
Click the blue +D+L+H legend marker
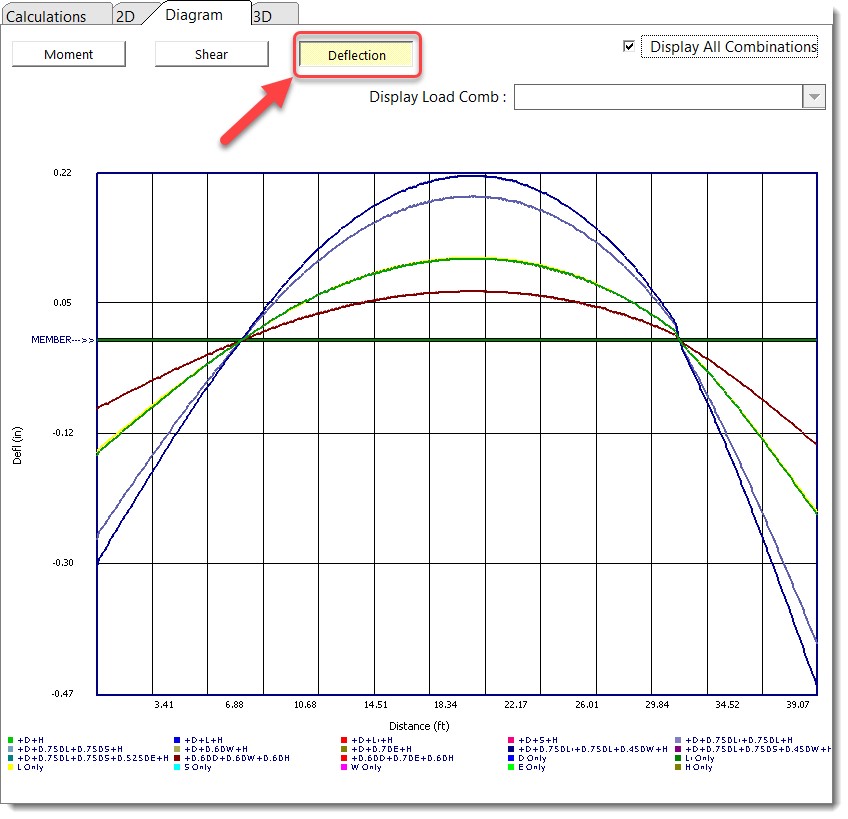177,739
